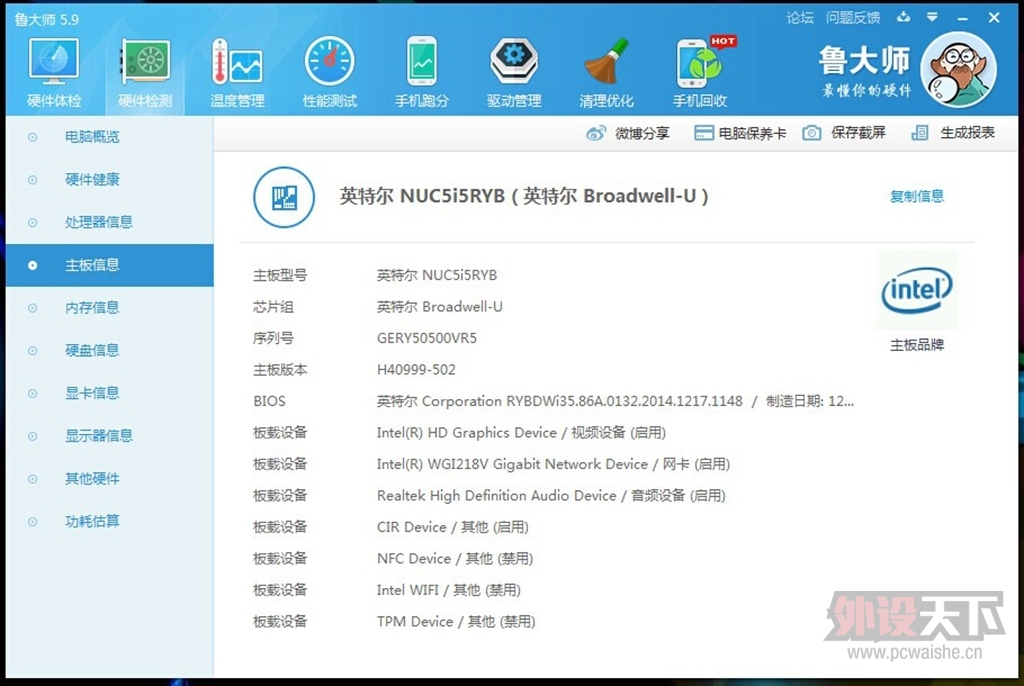
Task: Open the 论坛 forum link
Action: coord(800,17)
